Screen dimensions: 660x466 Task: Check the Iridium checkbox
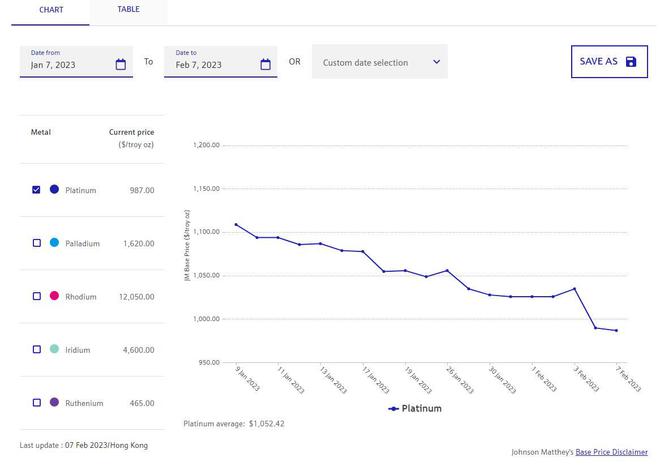[37, 350]
